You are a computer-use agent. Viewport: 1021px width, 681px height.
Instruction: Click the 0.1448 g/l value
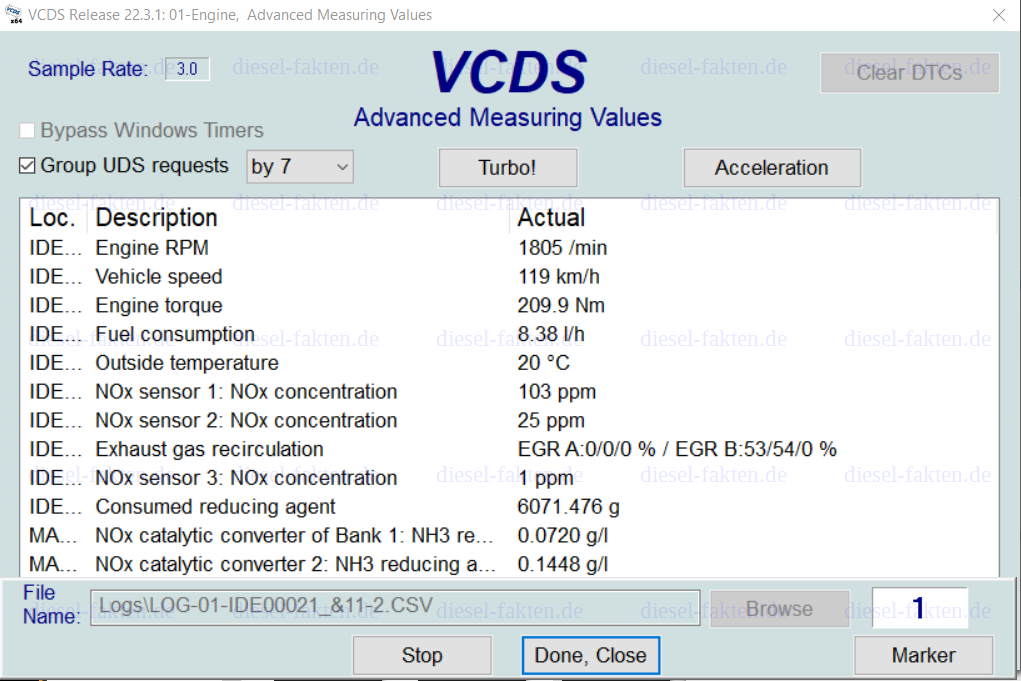(x=563, y=564)
